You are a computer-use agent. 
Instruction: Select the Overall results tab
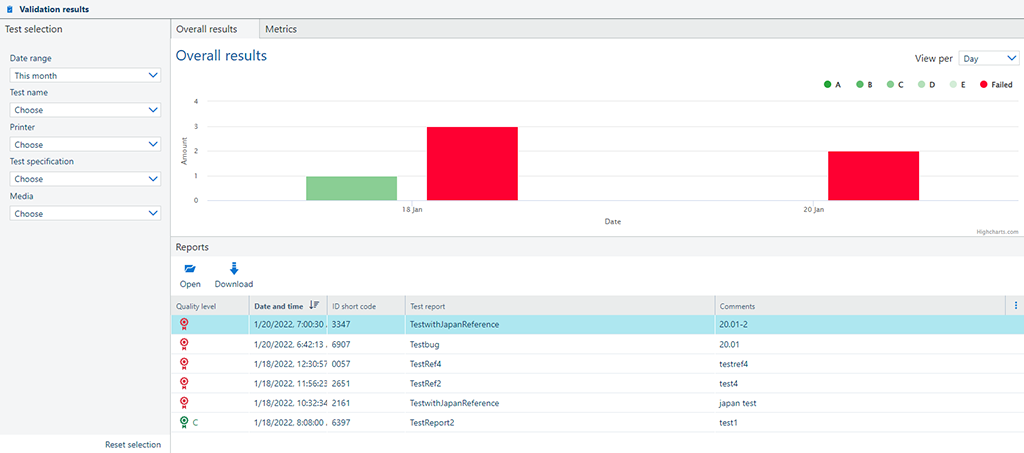(207, 29)
